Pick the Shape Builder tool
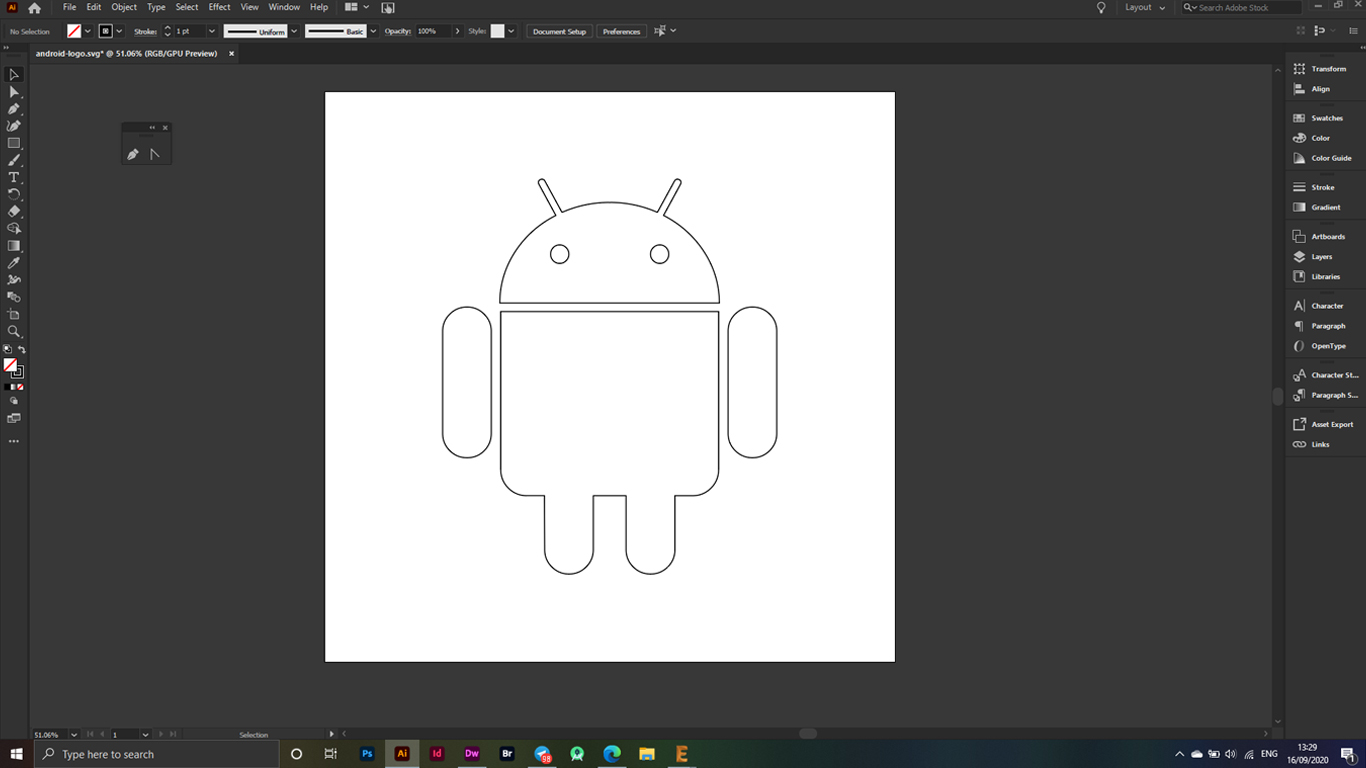The height and width of the screenshot is (768, 1366). 14,228
